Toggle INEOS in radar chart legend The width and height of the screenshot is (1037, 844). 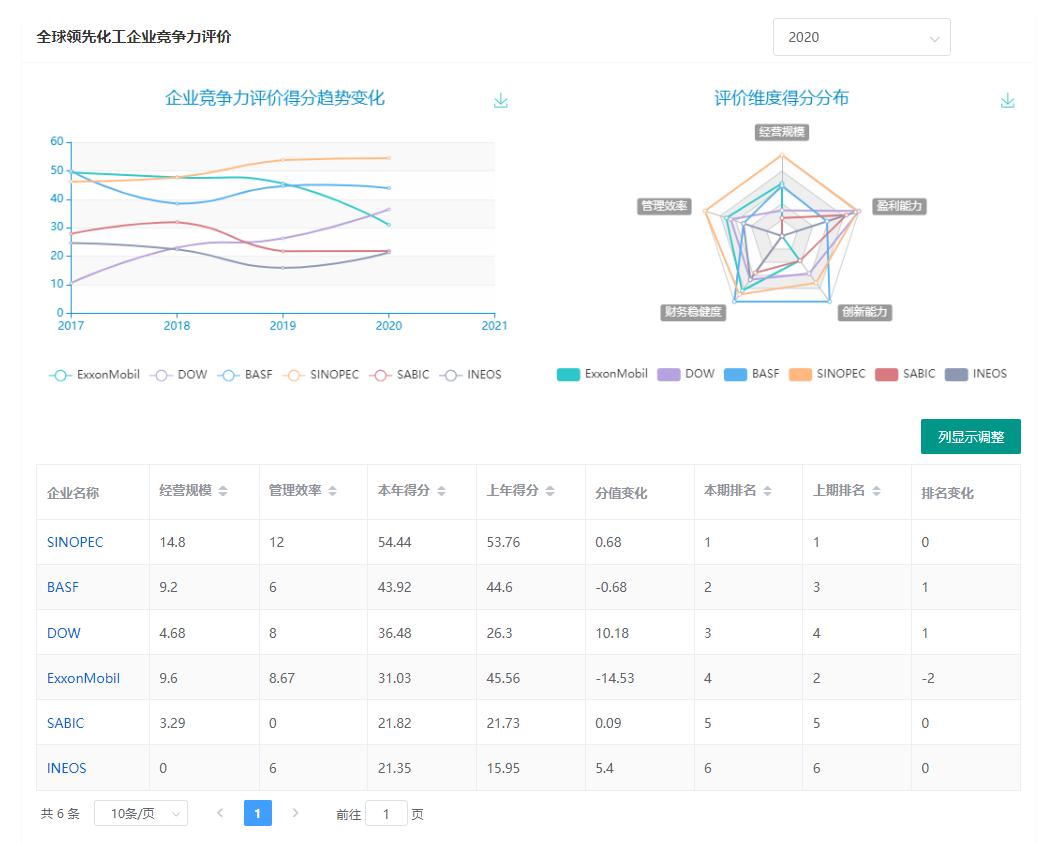click(976, 374)
